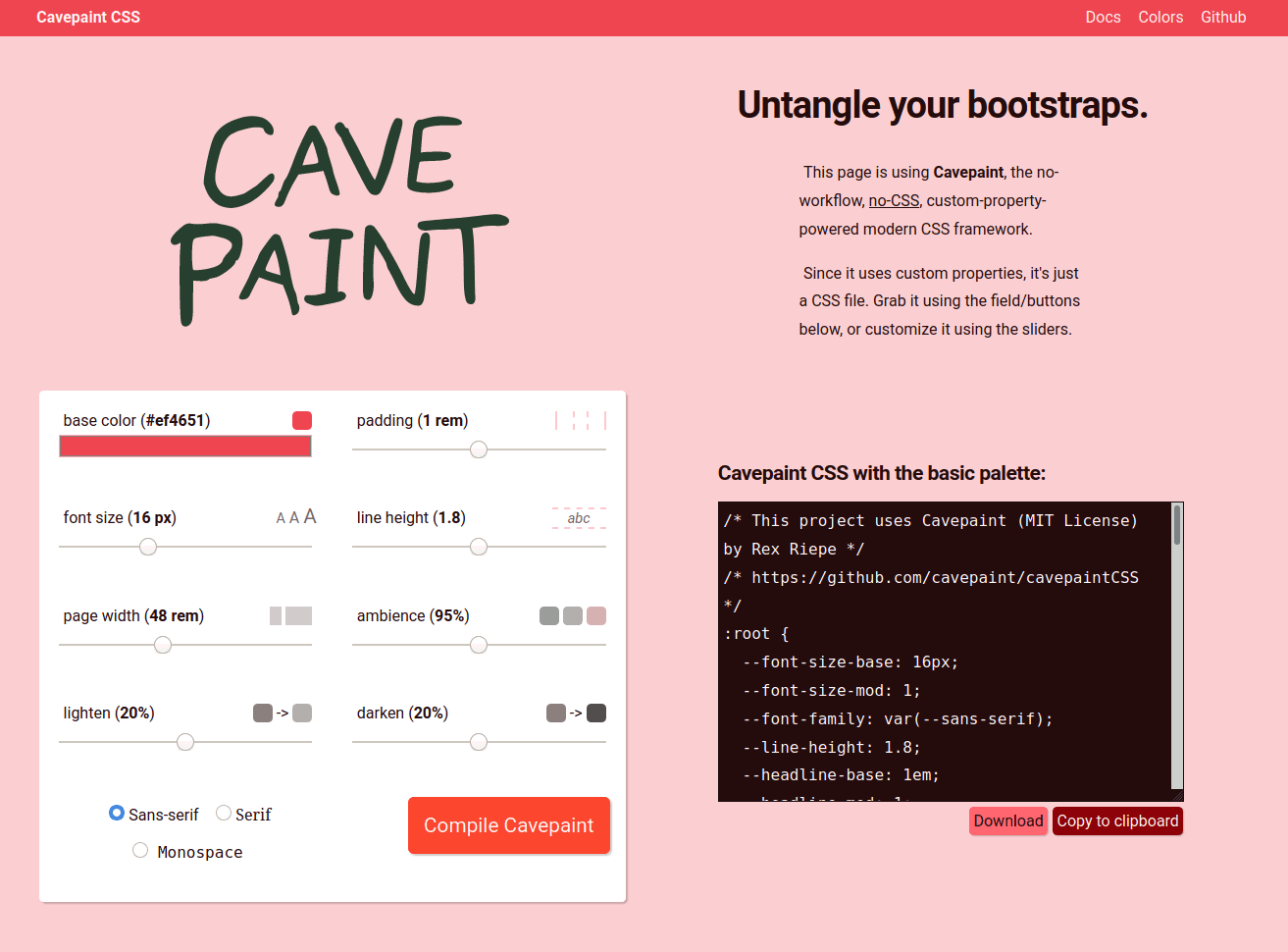This screenshot has width=1288, height=952.
Task: Click inside the CSS code text area
Action: [945, 652]
